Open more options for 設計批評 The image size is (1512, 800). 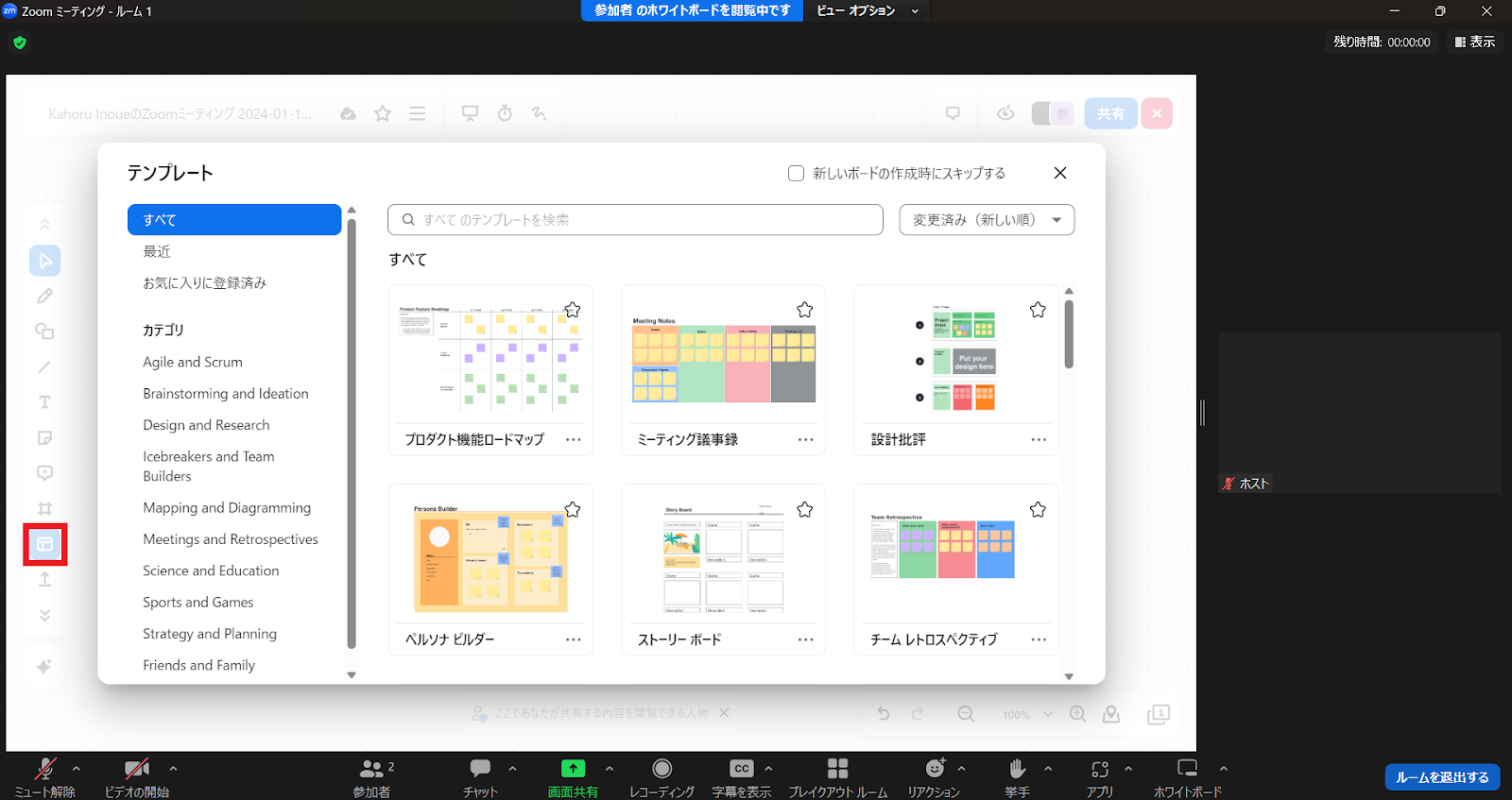(x=1039, y=440)
